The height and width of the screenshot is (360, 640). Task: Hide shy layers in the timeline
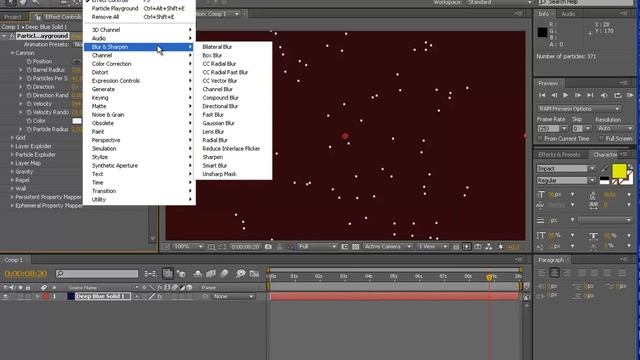(198, 273)
